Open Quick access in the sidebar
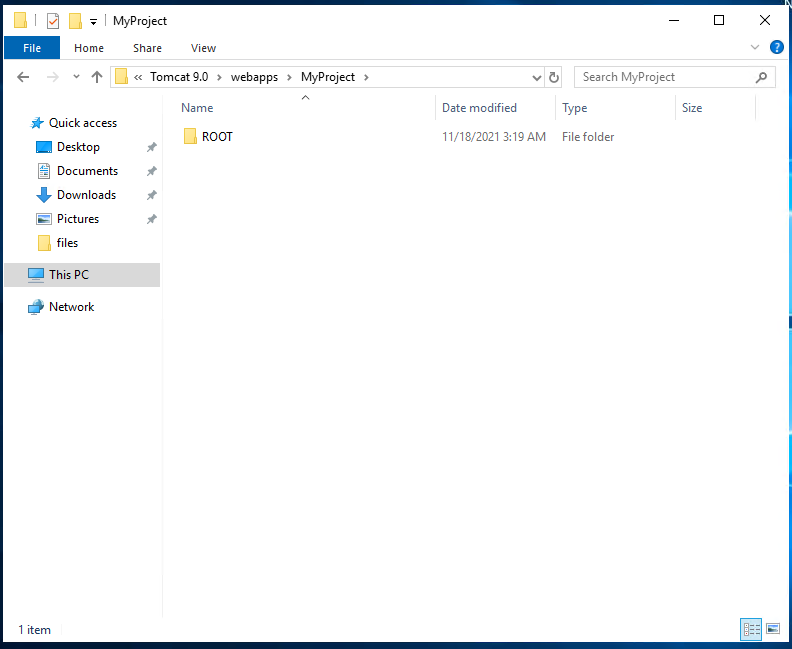This screenshot has height=649, width=792. 83,123
